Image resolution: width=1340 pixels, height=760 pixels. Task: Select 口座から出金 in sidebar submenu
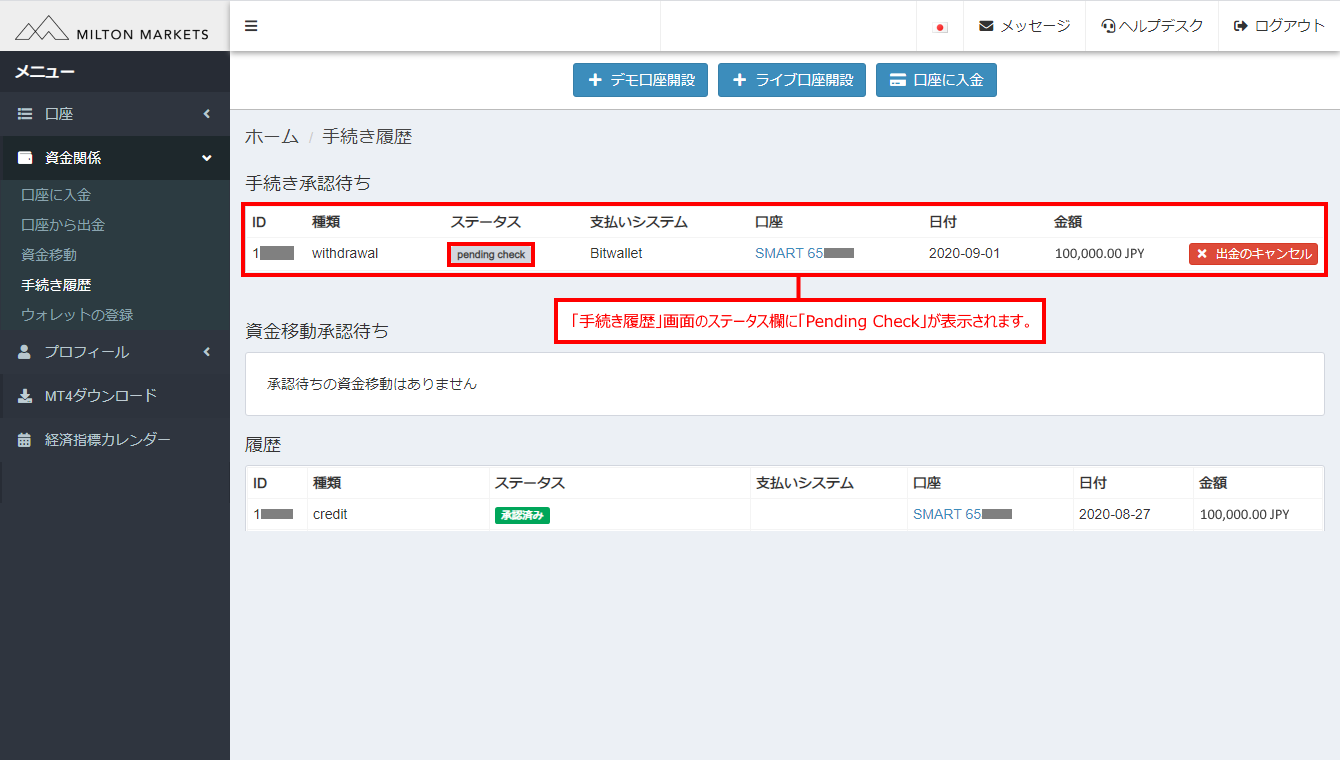pyautogui.click(x=63, y=225)
